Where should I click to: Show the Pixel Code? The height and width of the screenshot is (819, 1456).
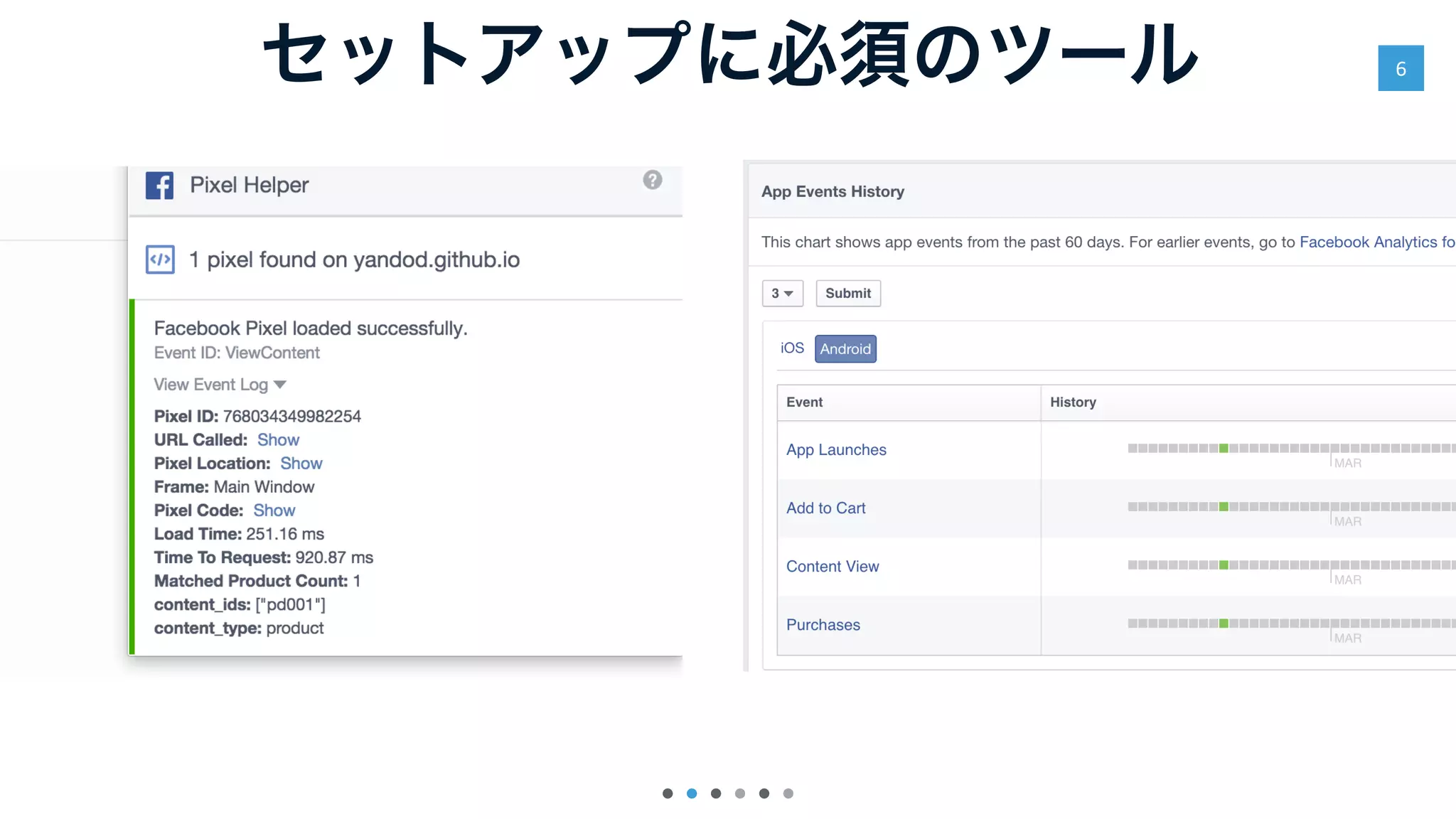pyautogui.click(x=274, y=510)
